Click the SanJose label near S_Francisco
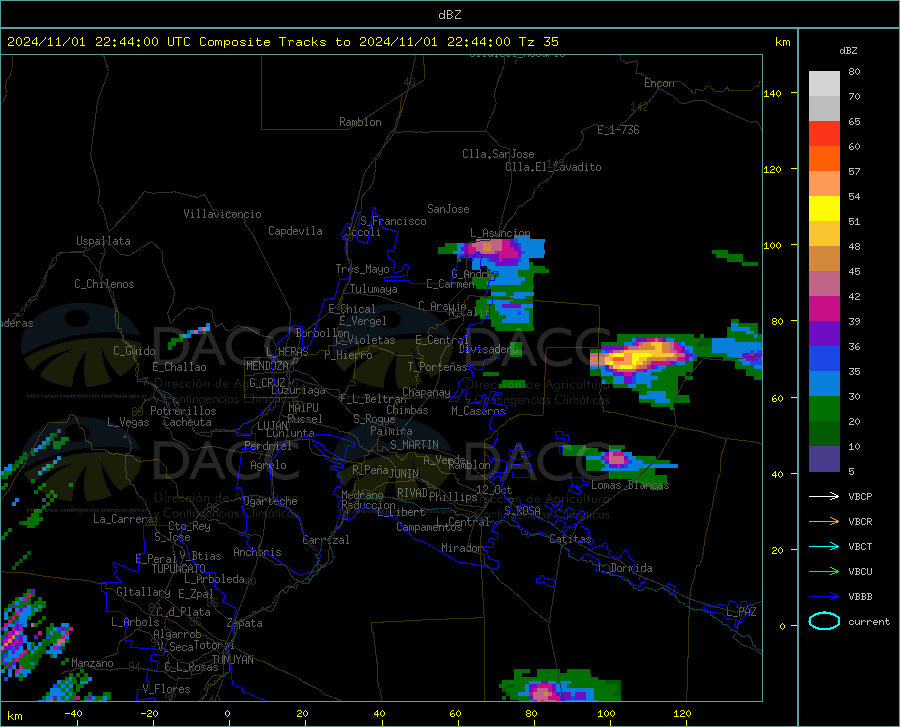This screenshot has height=727, width=900. click(x=448, y=209)
